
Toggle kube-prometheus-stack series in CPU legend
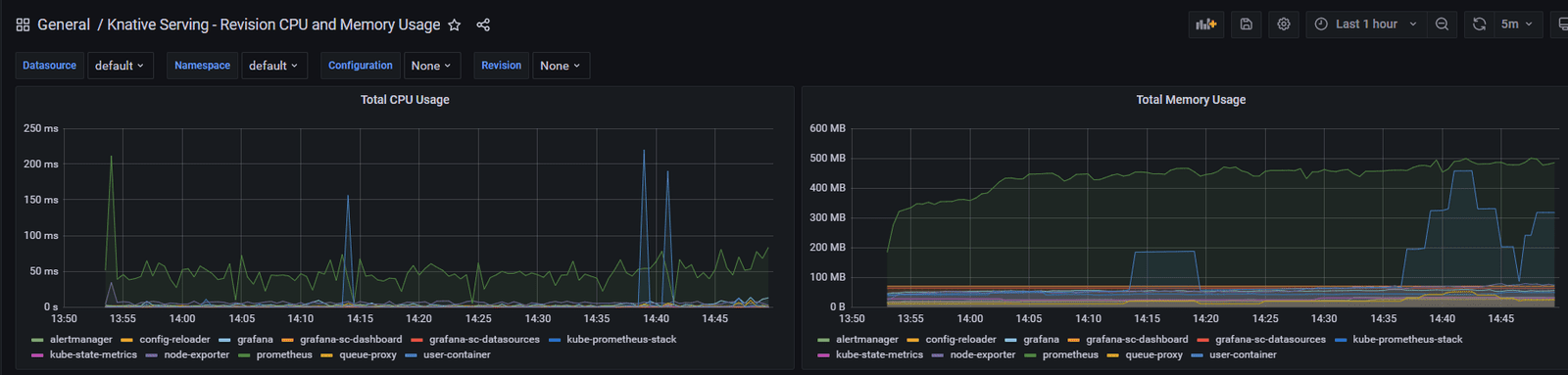[x=621, y=340]
